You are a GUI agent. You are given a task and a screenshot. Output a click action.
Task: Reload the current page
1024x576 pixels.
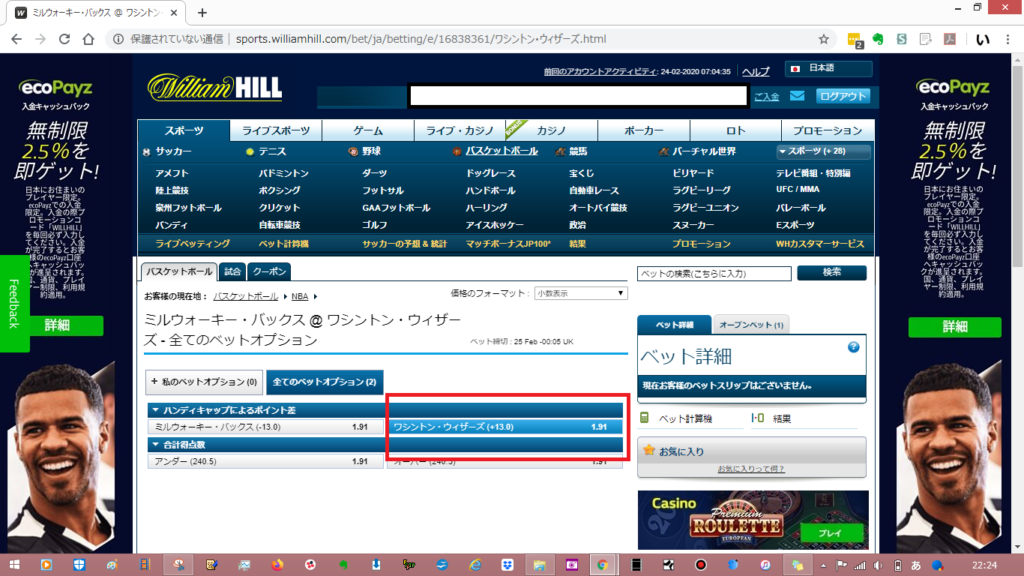(x=64, y=39)
